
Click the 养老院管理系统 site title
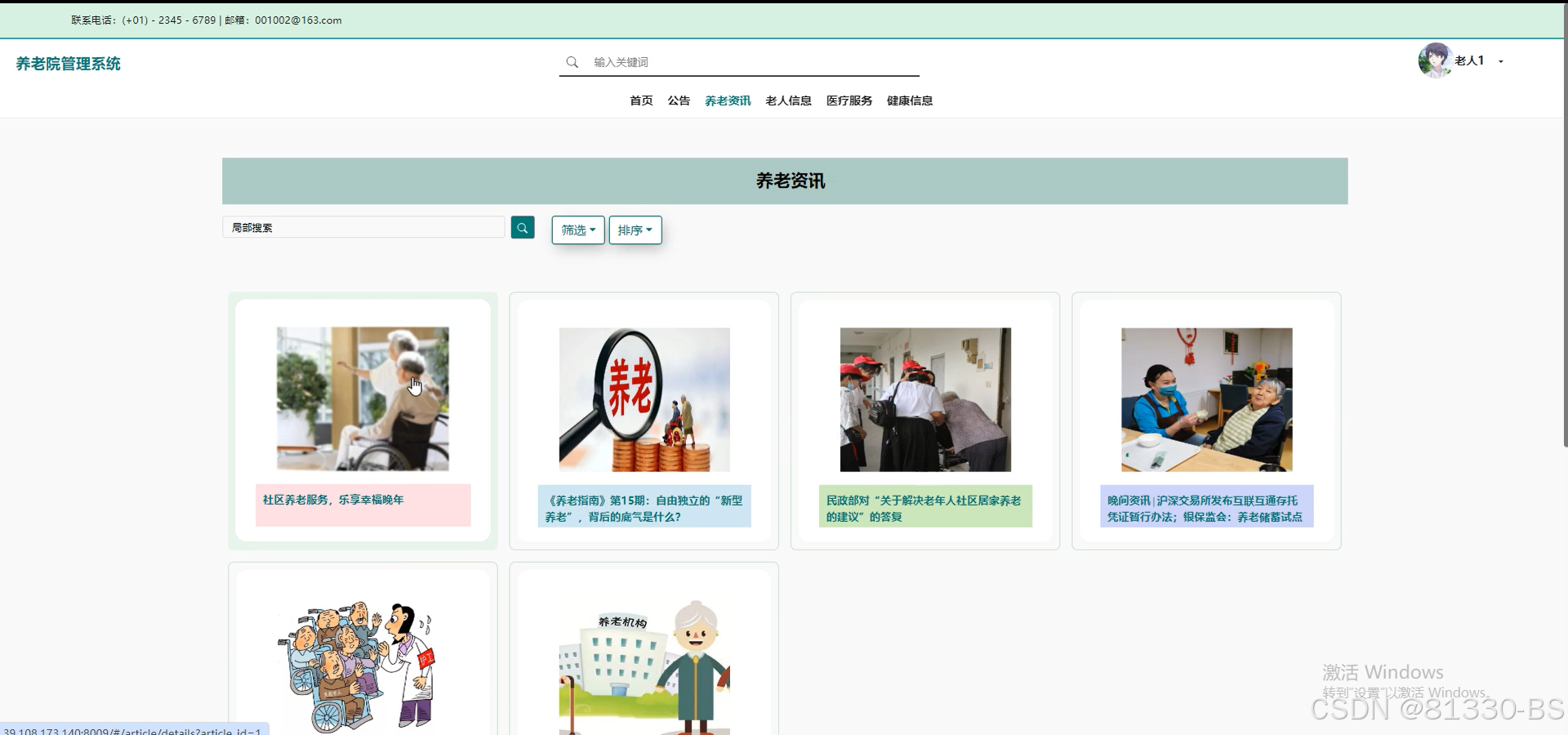tap(68, 64)
